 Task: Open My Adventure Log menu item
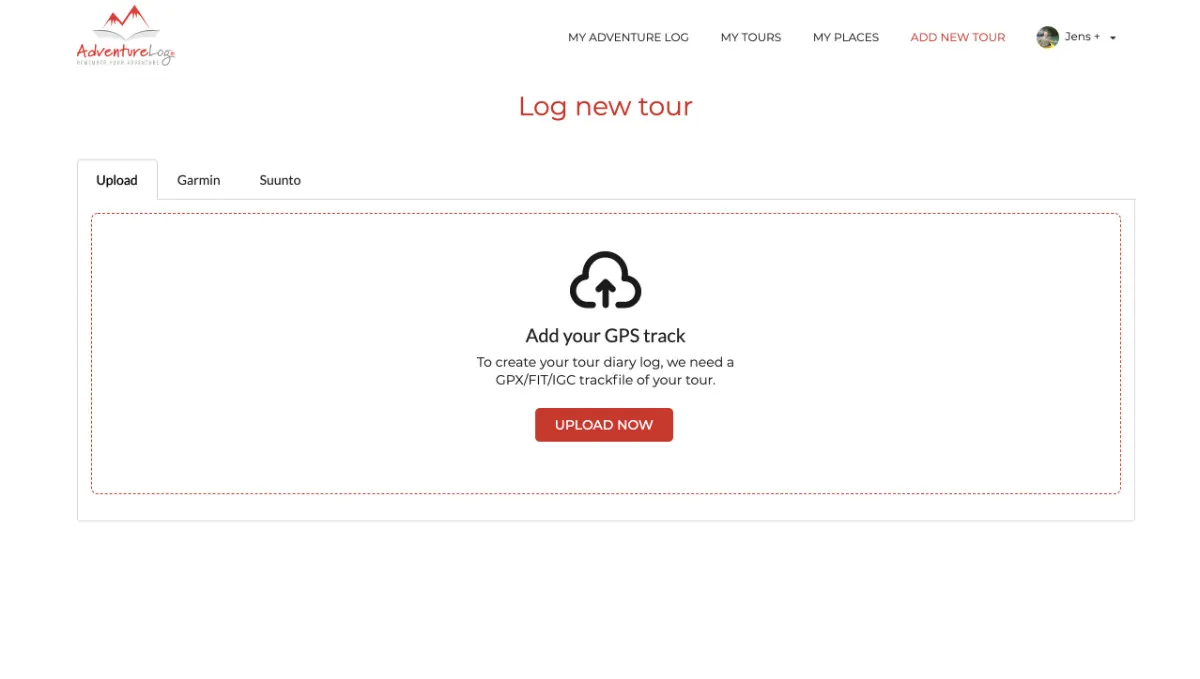click(628, 37)
